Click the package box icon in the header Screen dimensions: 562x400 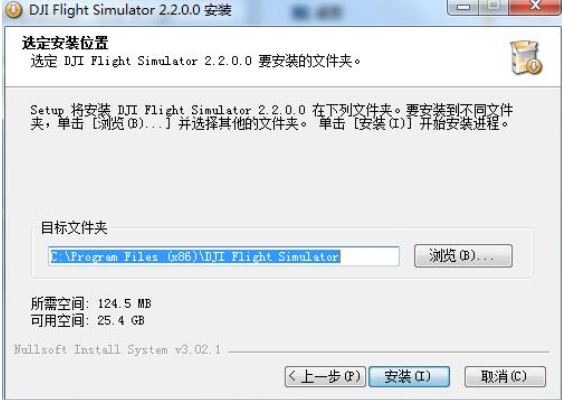[x=526, y=57]
